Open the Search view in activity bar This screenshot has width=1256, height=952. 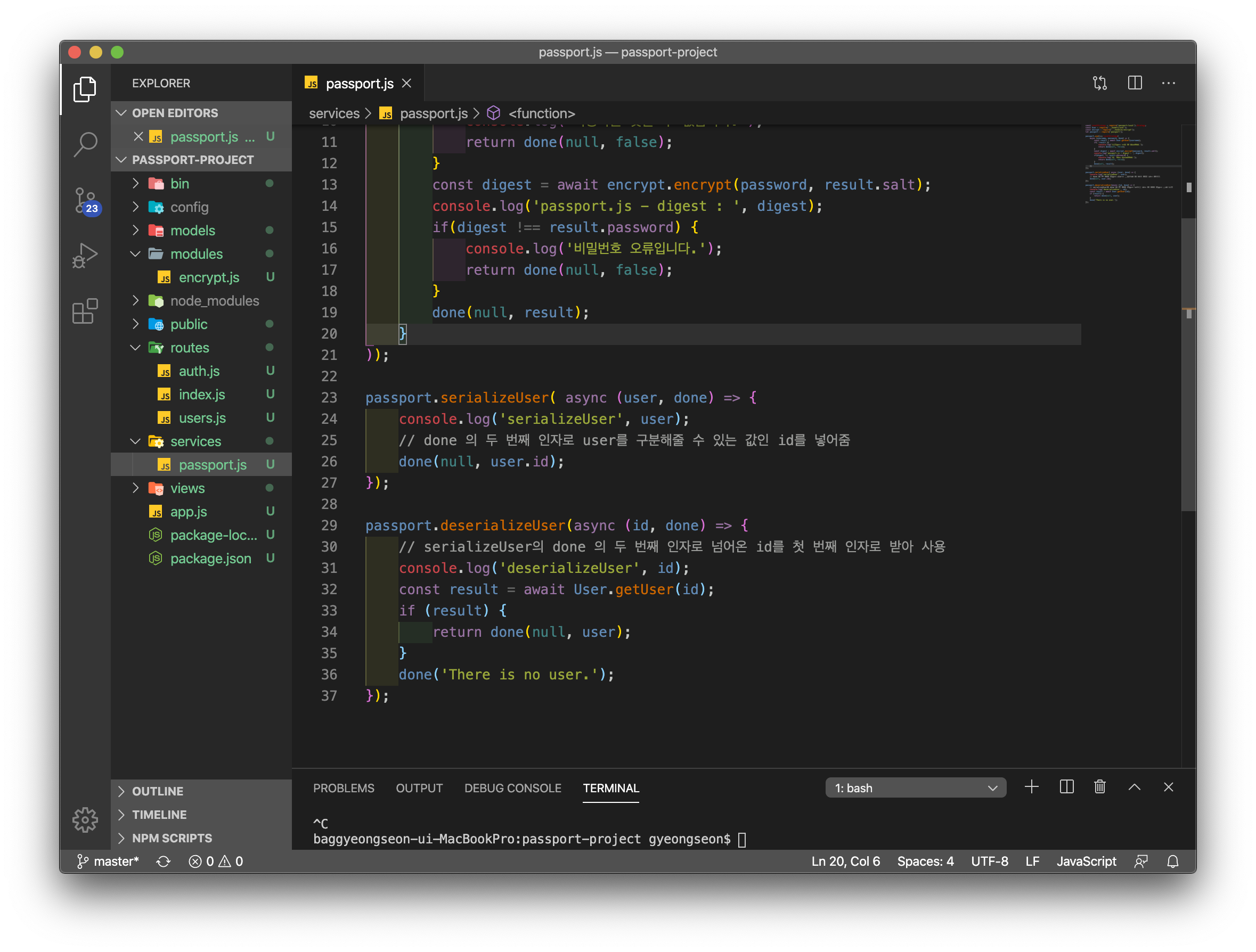pyautogui.click(x=85, y=144)
